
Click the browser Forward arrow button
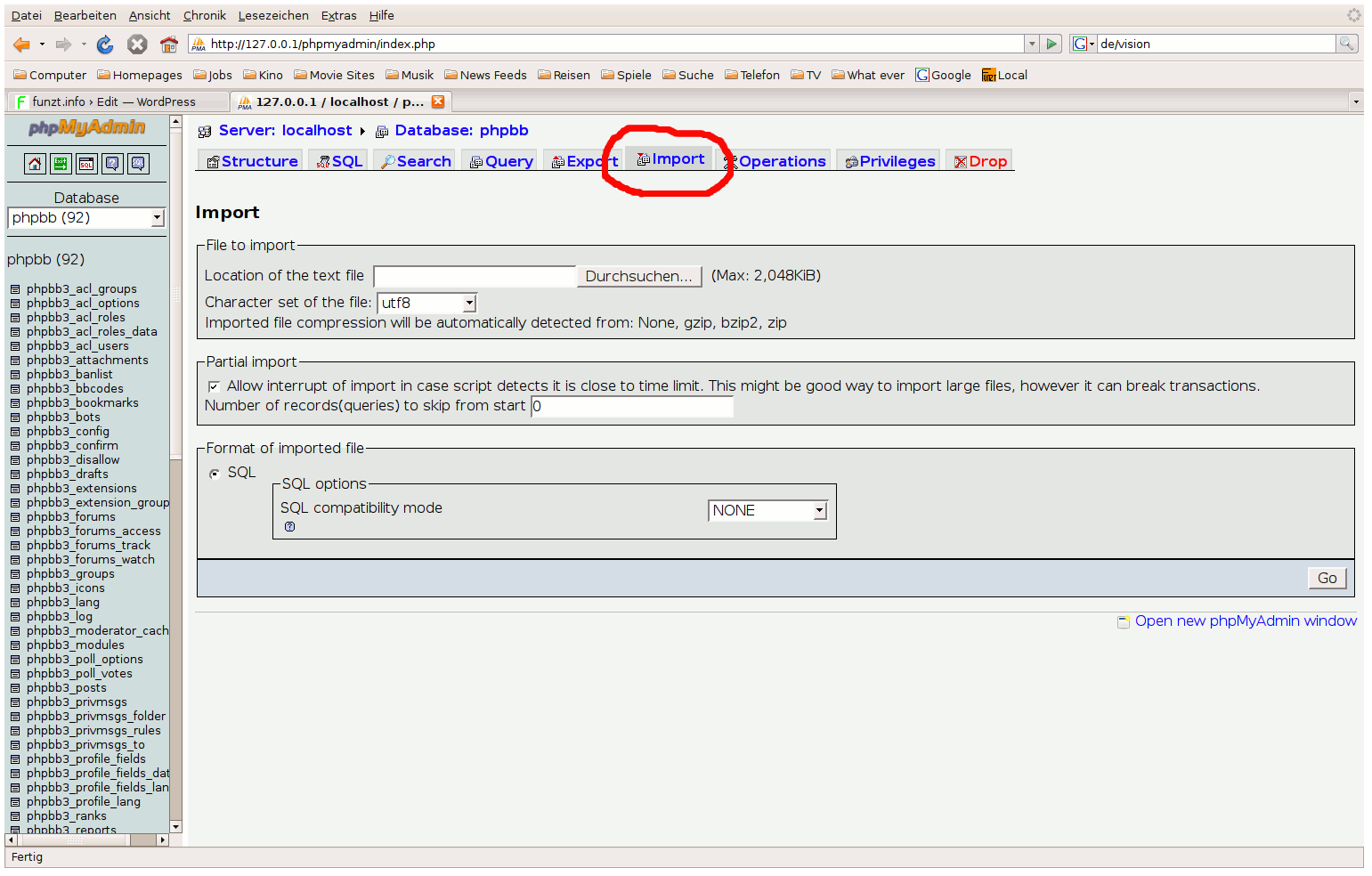(x=63, y=45)
